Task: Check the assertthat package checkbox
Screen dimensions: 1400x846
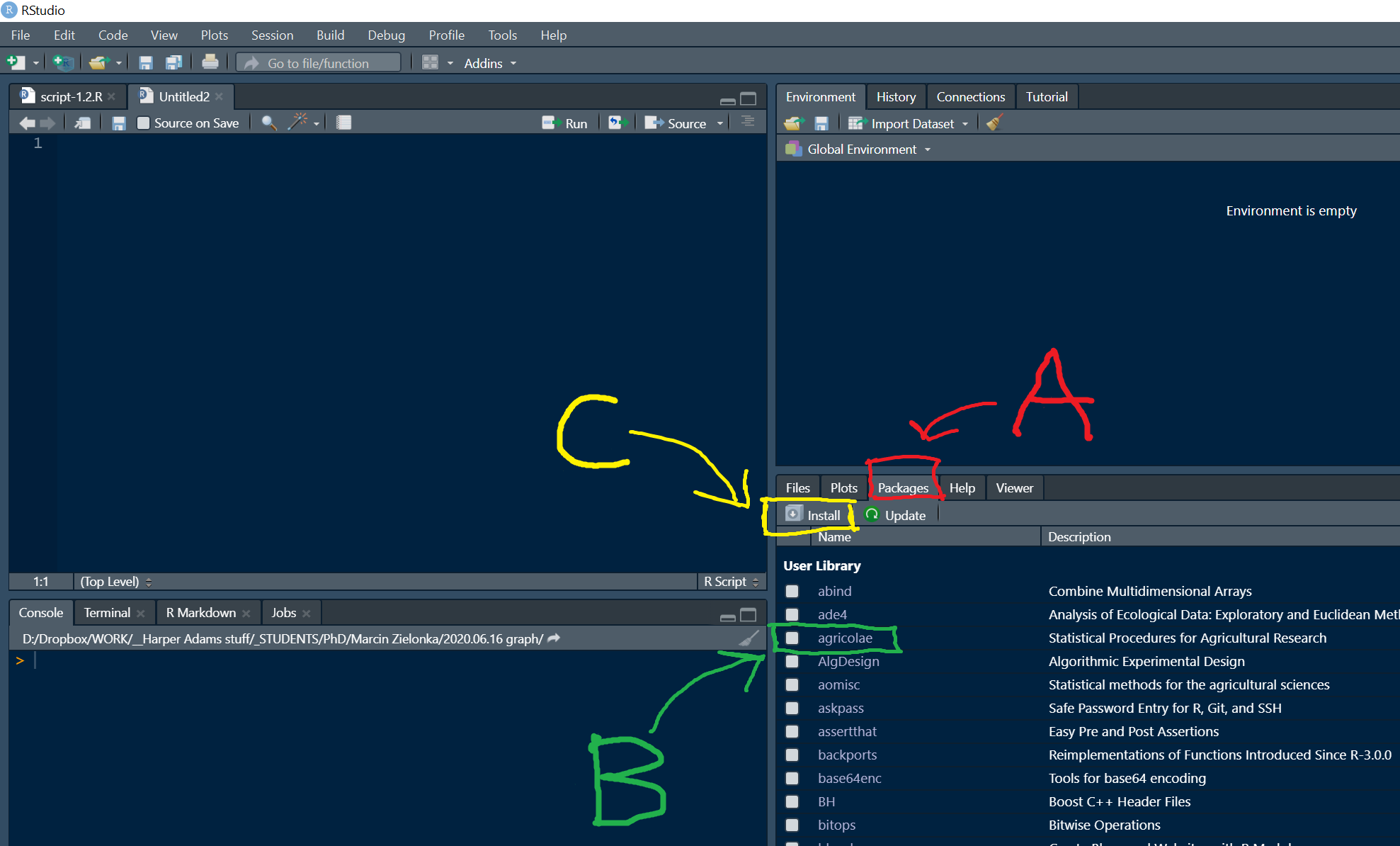Action: (x=792, y=731)
